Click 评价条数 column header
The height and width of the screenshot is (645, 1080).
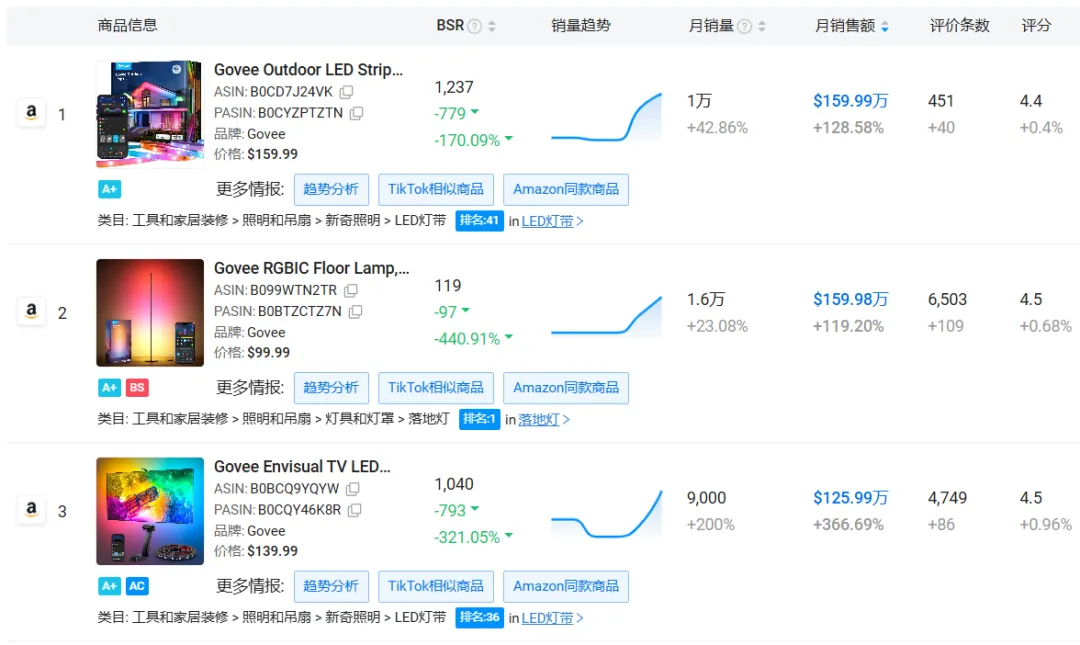(x=959, y=25)
